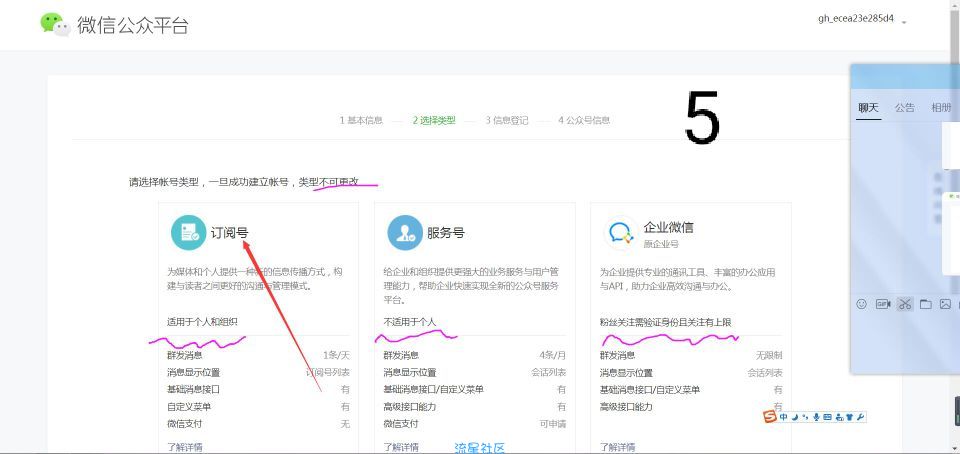The height and width of the screenshot is (454, 960).
Task: Open emoji picker in chat window
Action: (x=861, y=303)
